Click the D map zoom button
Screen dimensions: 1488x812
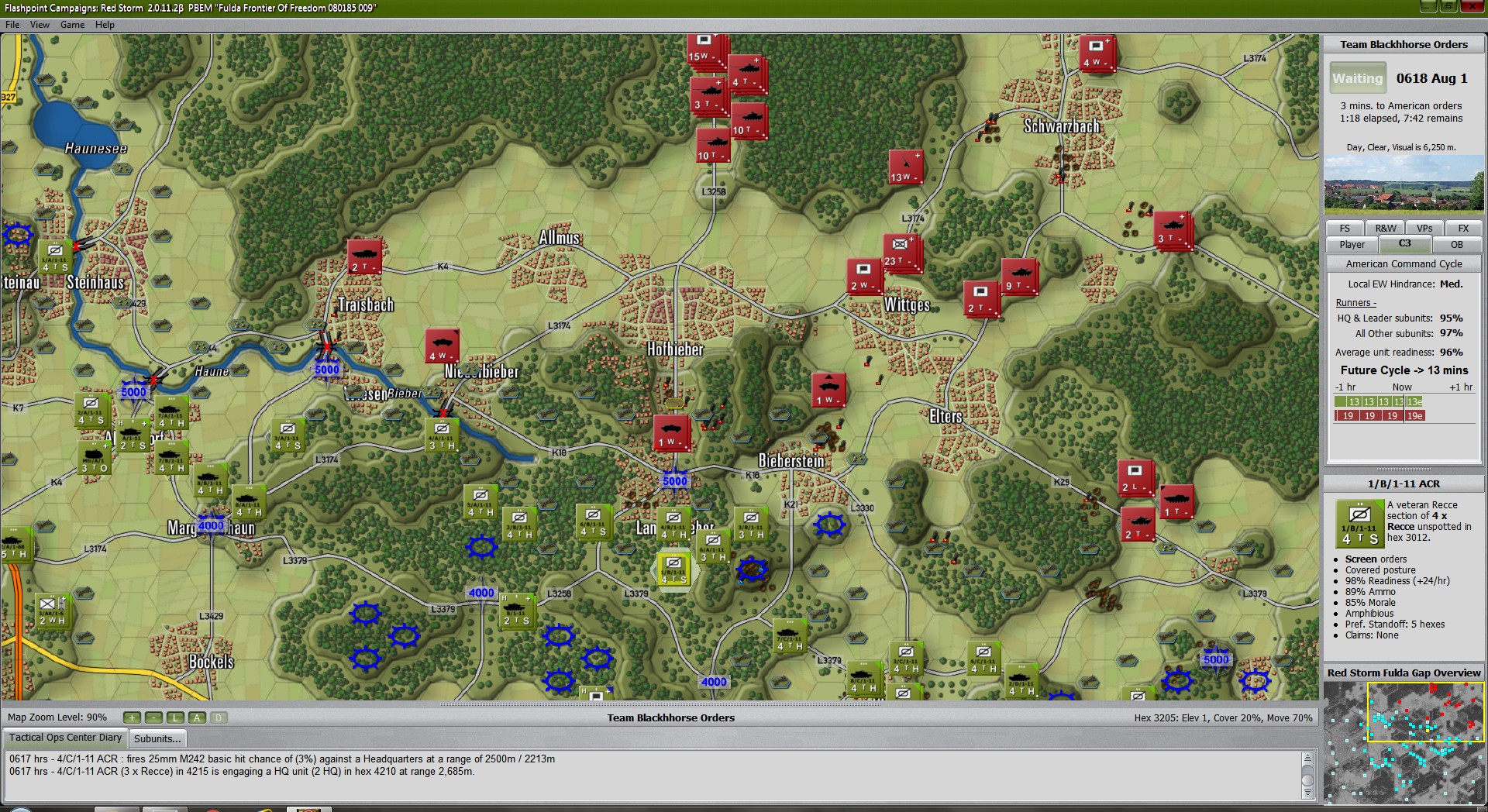(x=219, y=717)
